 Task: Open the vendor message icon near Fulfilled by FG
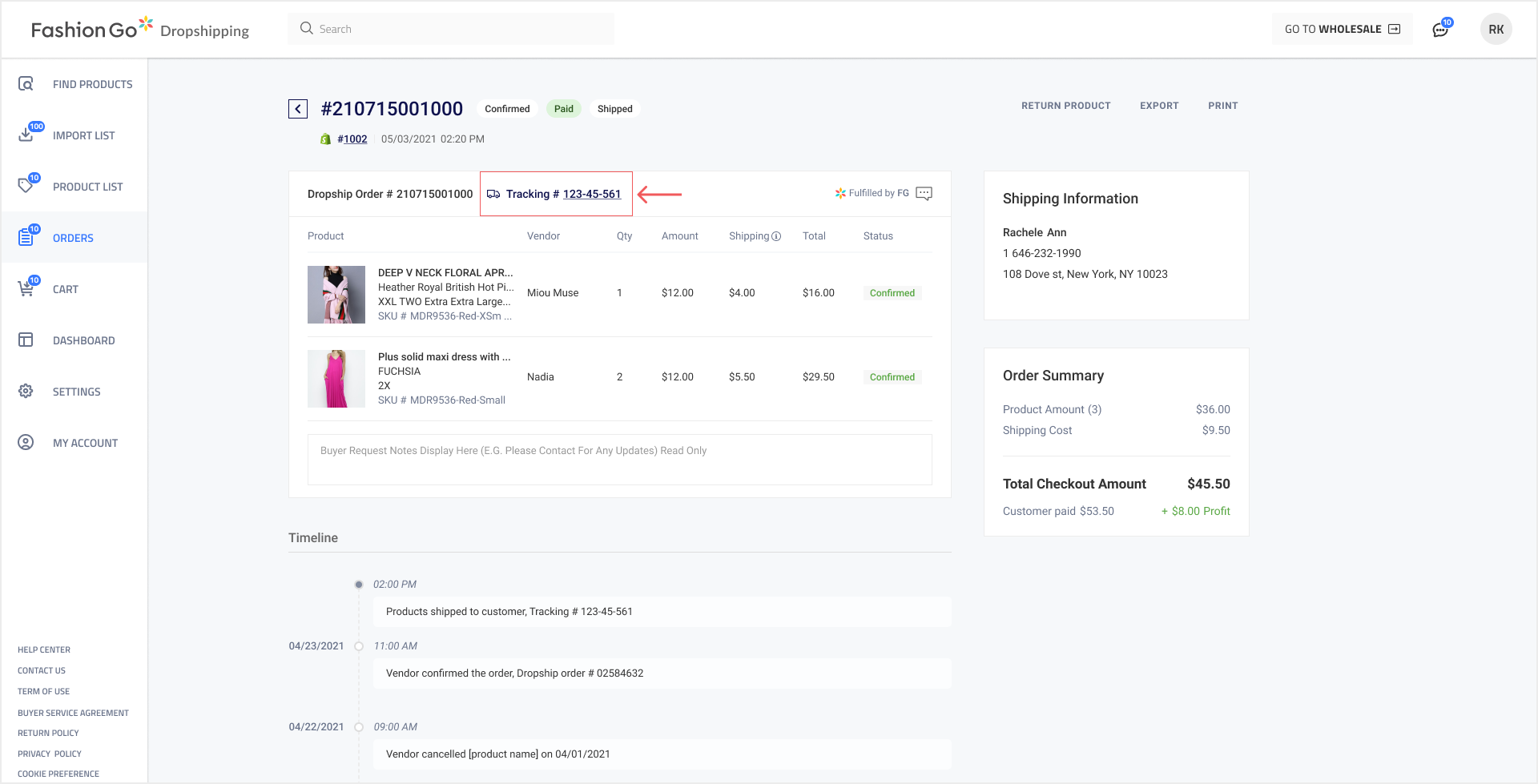tap(924, 194)
